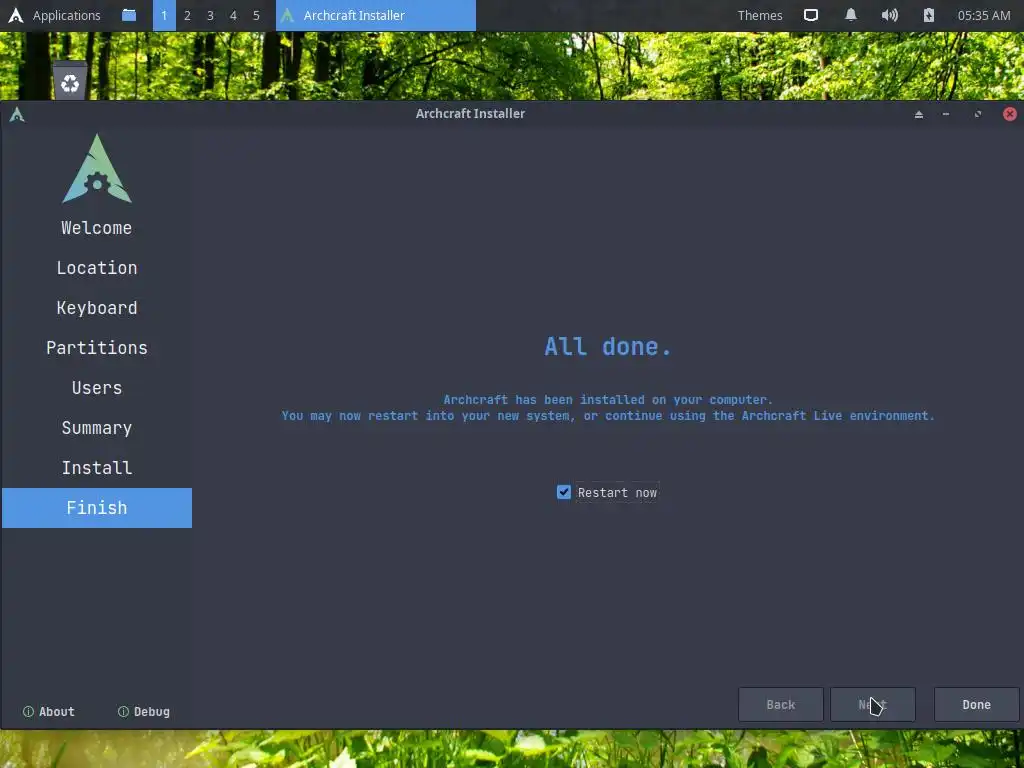Image resolution: width=1024 pixels, height=768 pixels.
Task: Select the Install step in sidebar
Action: point(97,468)
